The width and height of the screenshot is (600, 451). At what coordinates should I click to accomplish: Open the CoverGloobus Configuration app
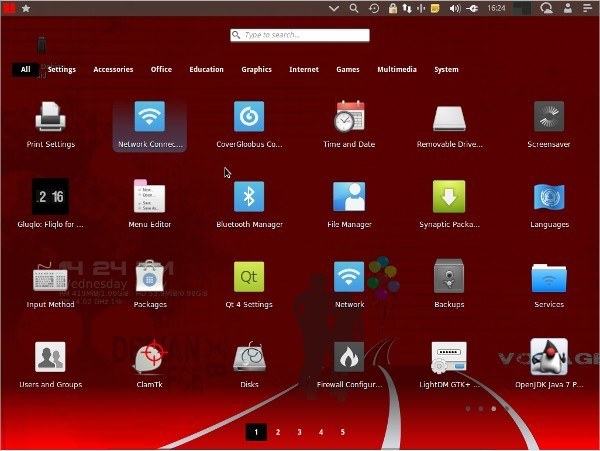point(249,118)
